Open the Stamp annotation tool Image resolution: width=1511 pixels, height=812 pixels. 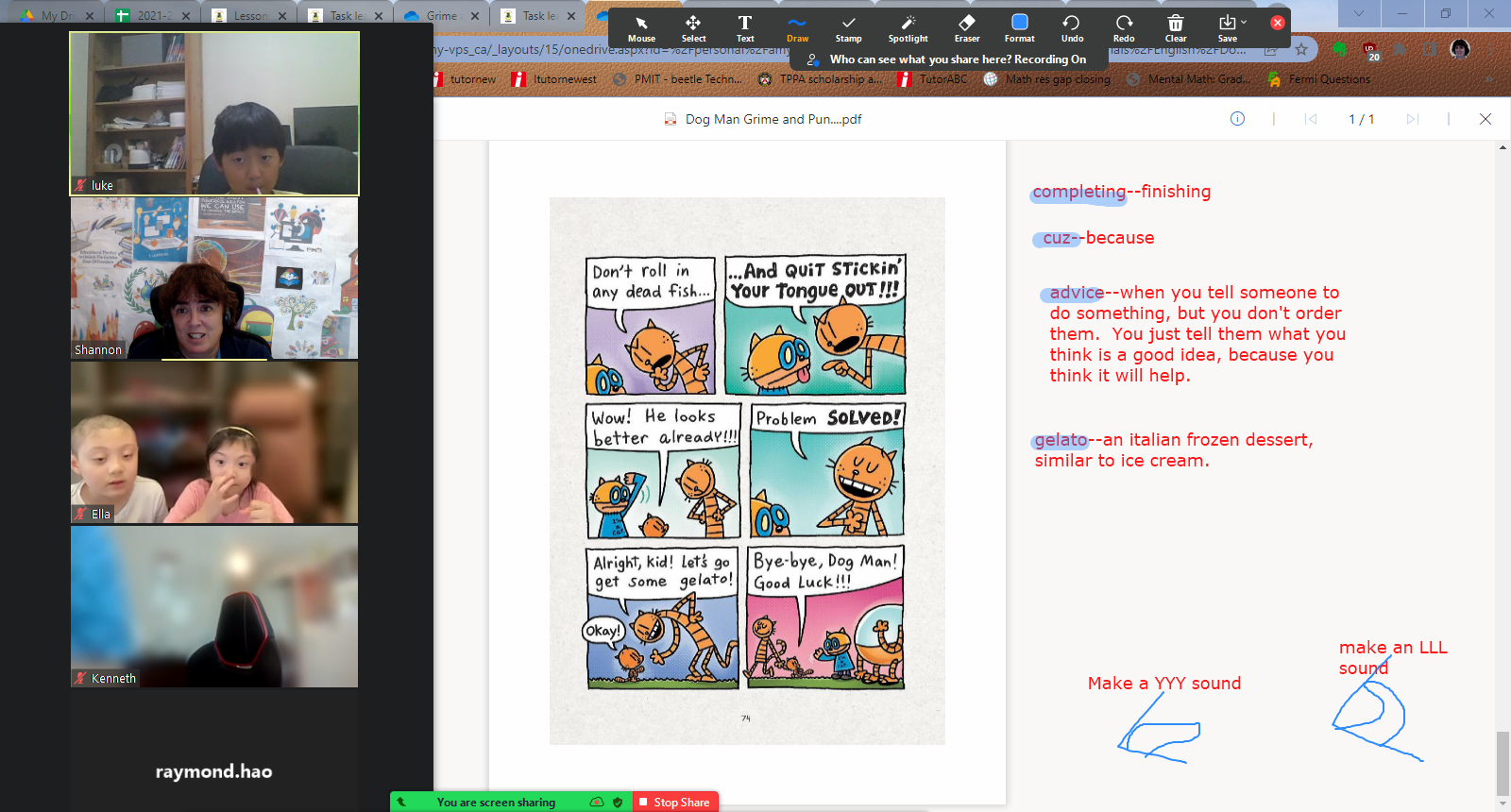pos(848,28)
